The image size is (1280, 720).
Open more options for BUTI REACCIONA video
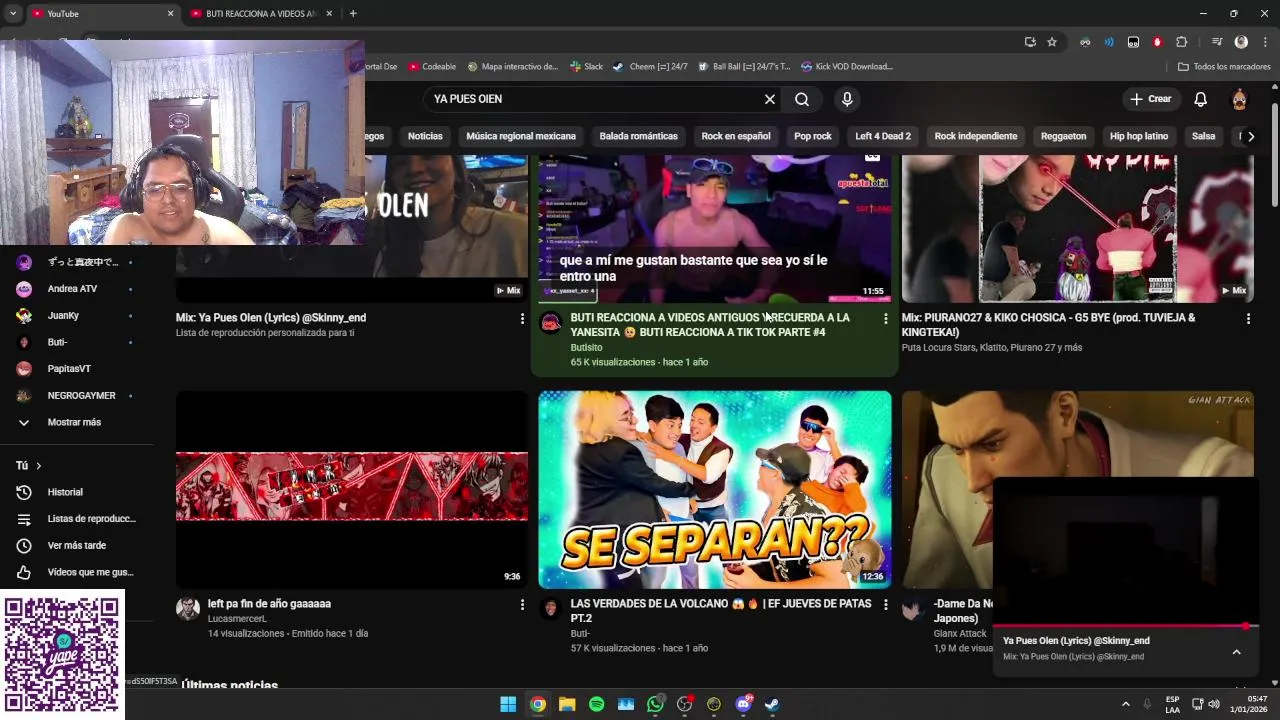pos(885,318)
